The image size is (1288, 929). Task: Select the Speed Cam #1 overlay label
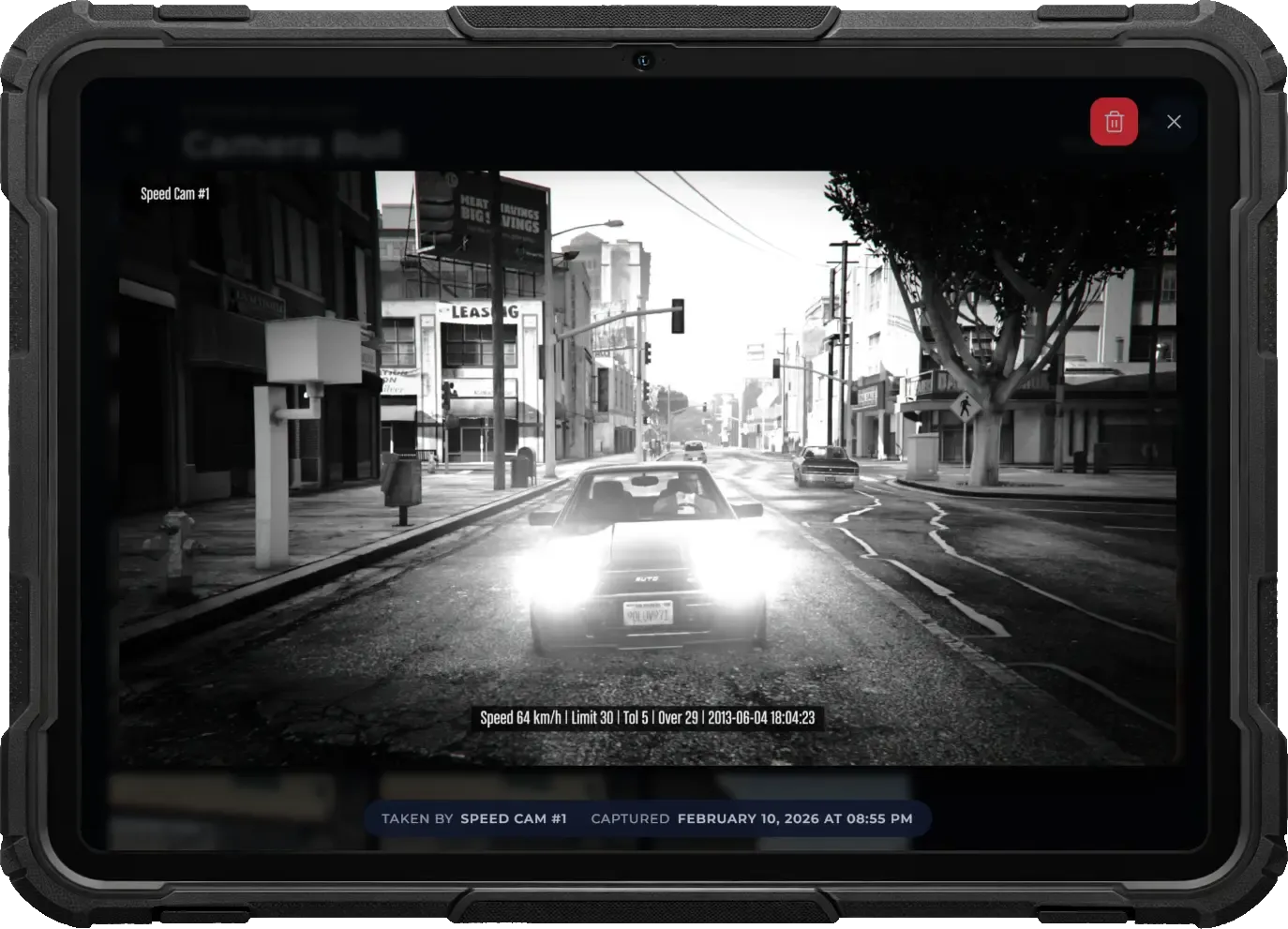click(174, 194)
